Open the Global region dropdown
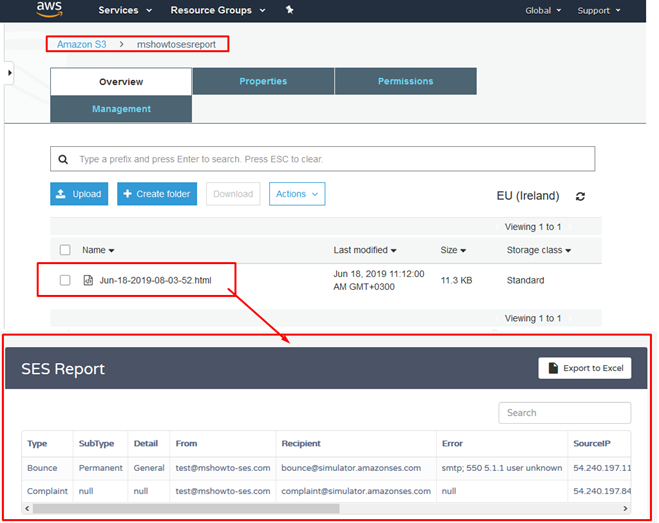659x523 pixels. (543, 11)
